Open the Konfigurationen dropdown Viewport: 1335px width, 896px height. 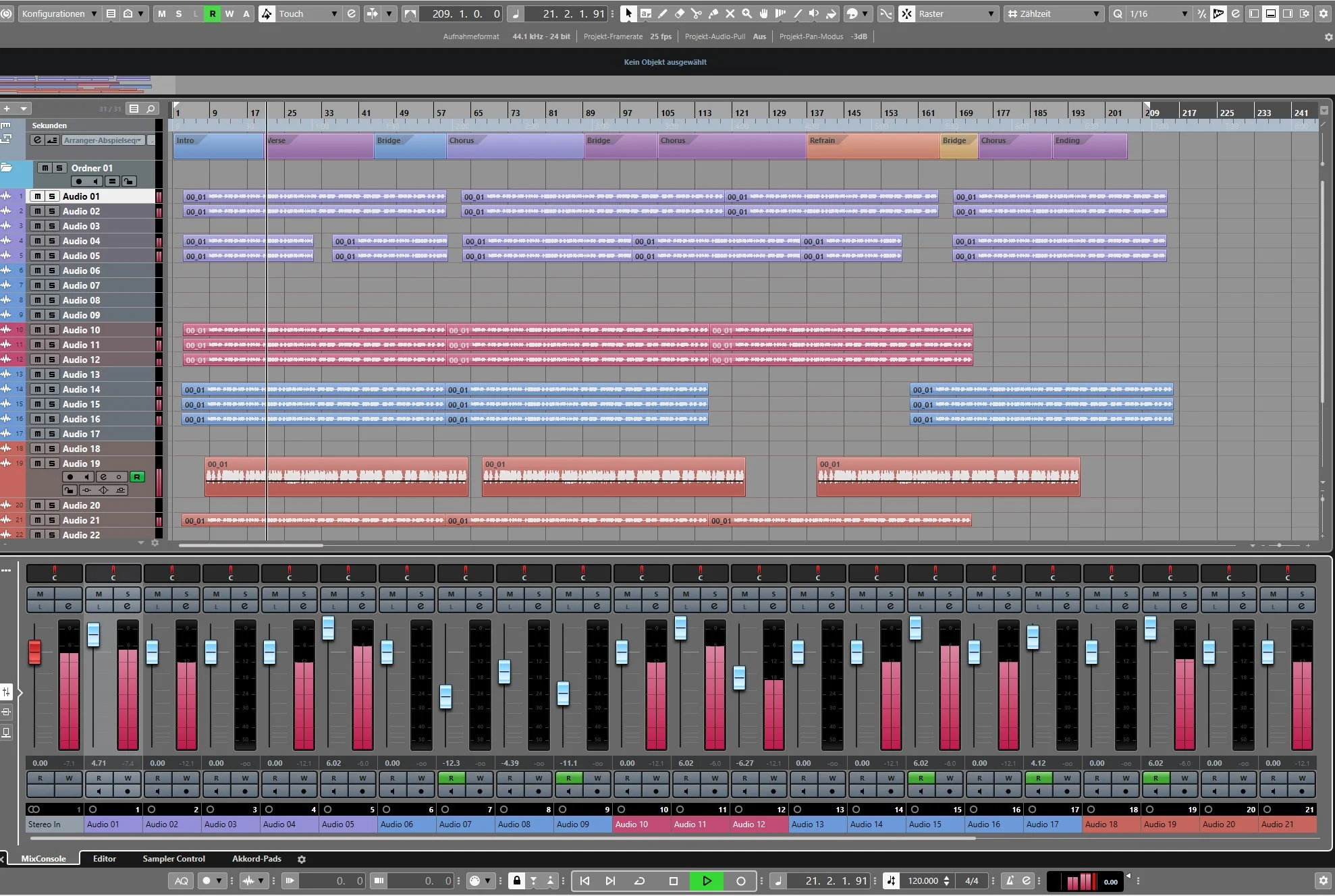click(x=59, y=13)
